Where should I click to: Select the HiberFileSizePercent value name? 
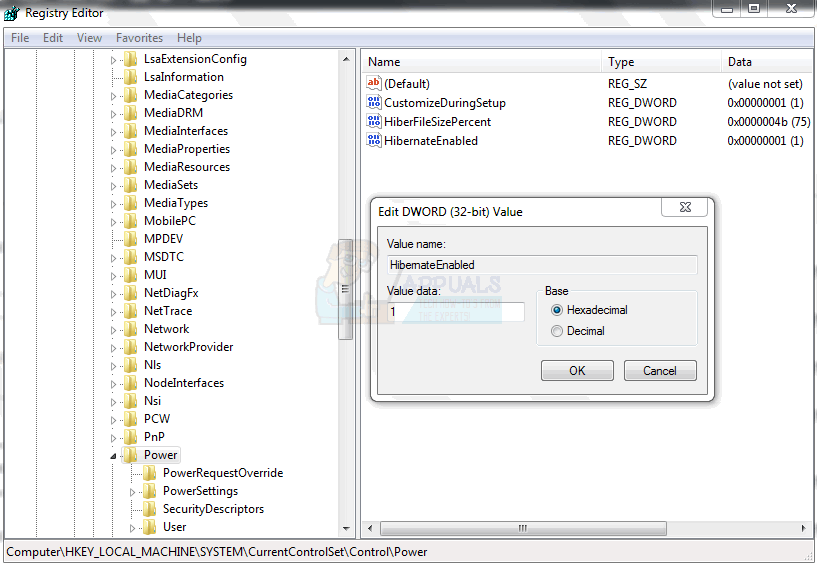pyautogui.click(x=438, y=122)
